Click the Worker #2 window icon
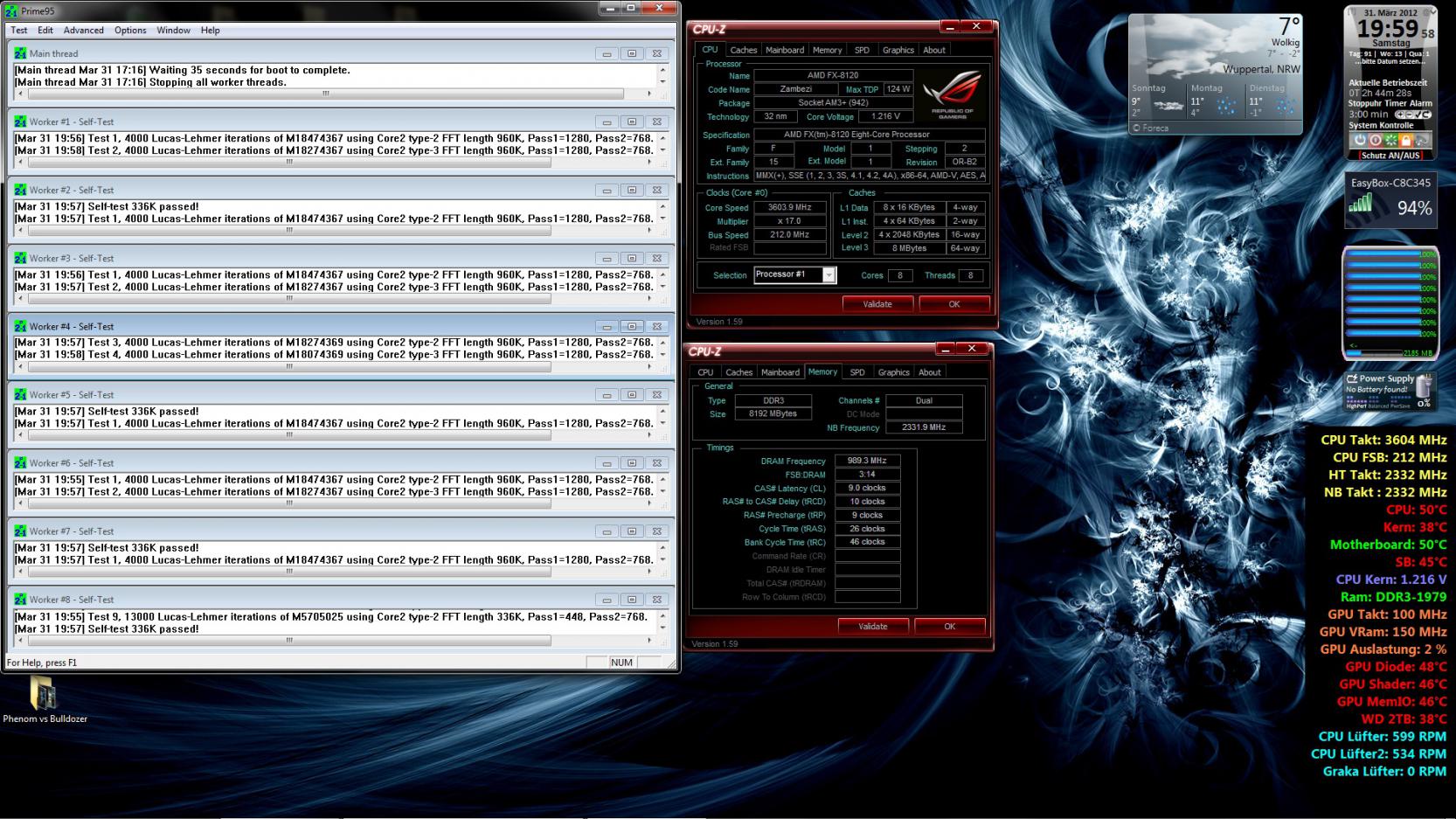 point(20,190)
